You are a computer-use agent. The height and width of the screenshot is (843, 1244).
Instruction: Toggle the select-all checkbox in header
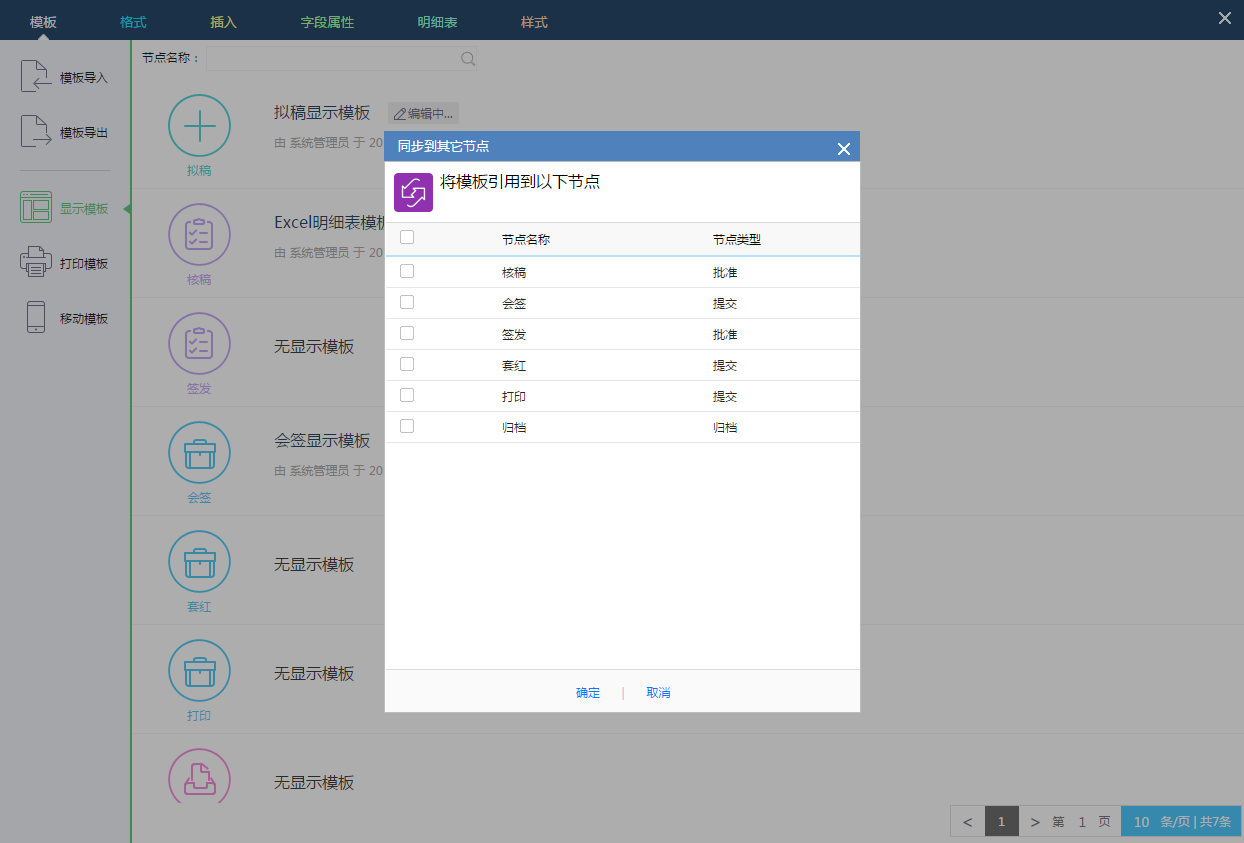click(407, 238)
